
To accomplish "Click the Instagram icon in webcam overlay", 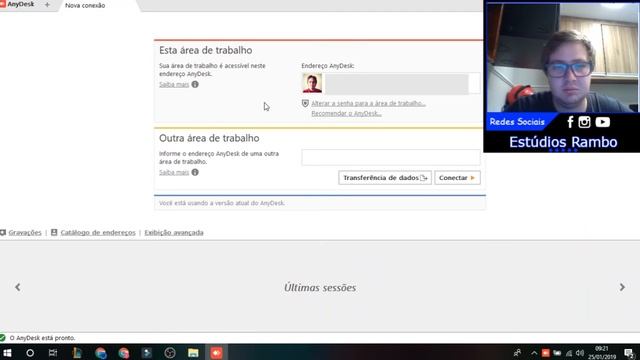I will (x=584, y=122).
